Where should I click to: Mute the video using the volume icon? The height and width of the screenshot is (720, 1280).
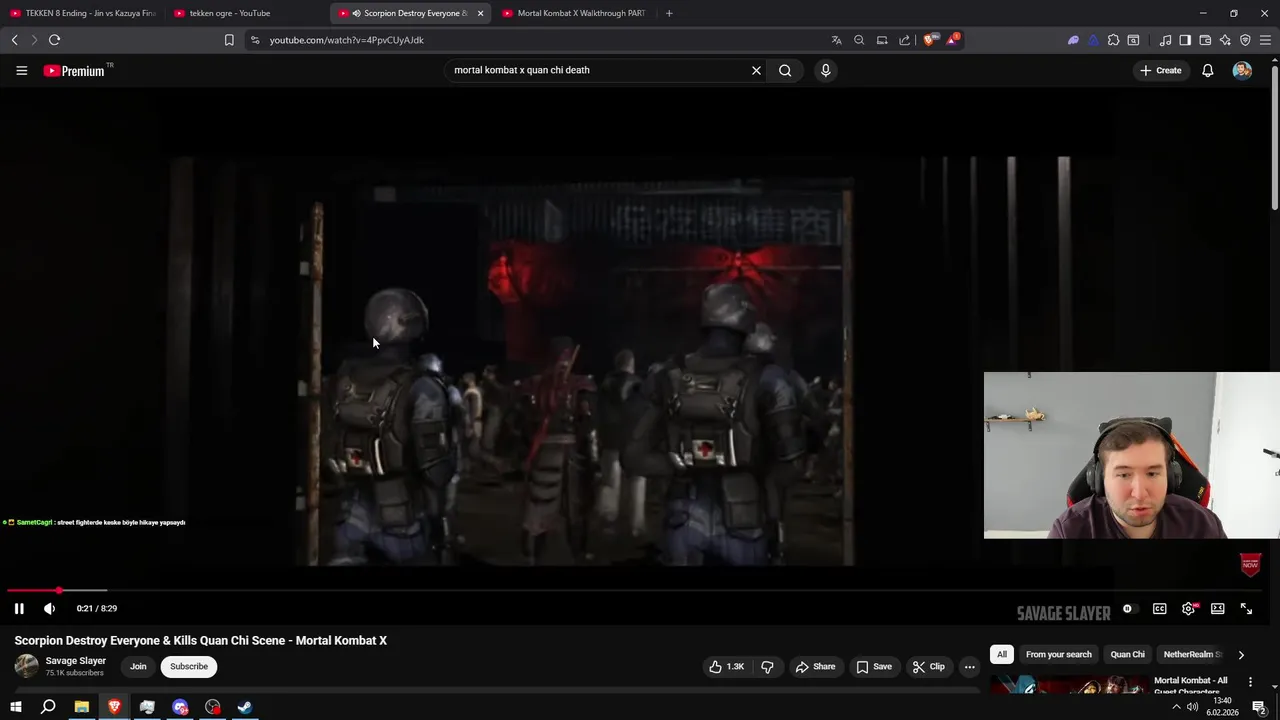coord(49,608)
